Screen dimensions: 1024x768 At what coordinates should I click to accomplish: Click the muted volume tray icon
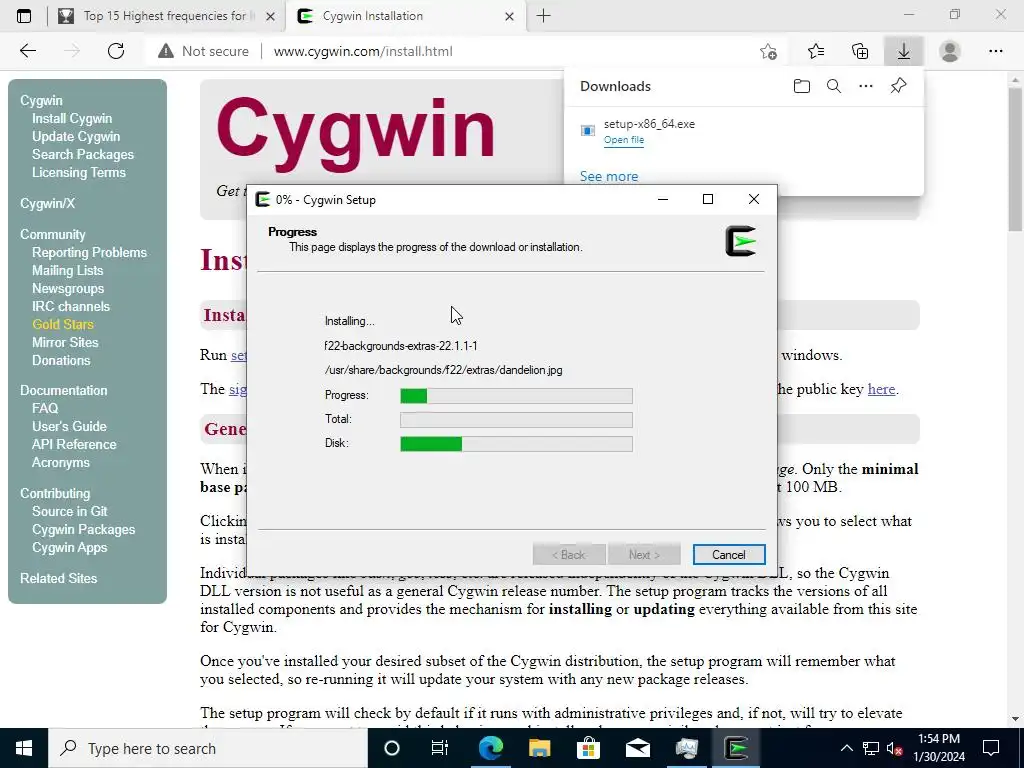[894, 749]
